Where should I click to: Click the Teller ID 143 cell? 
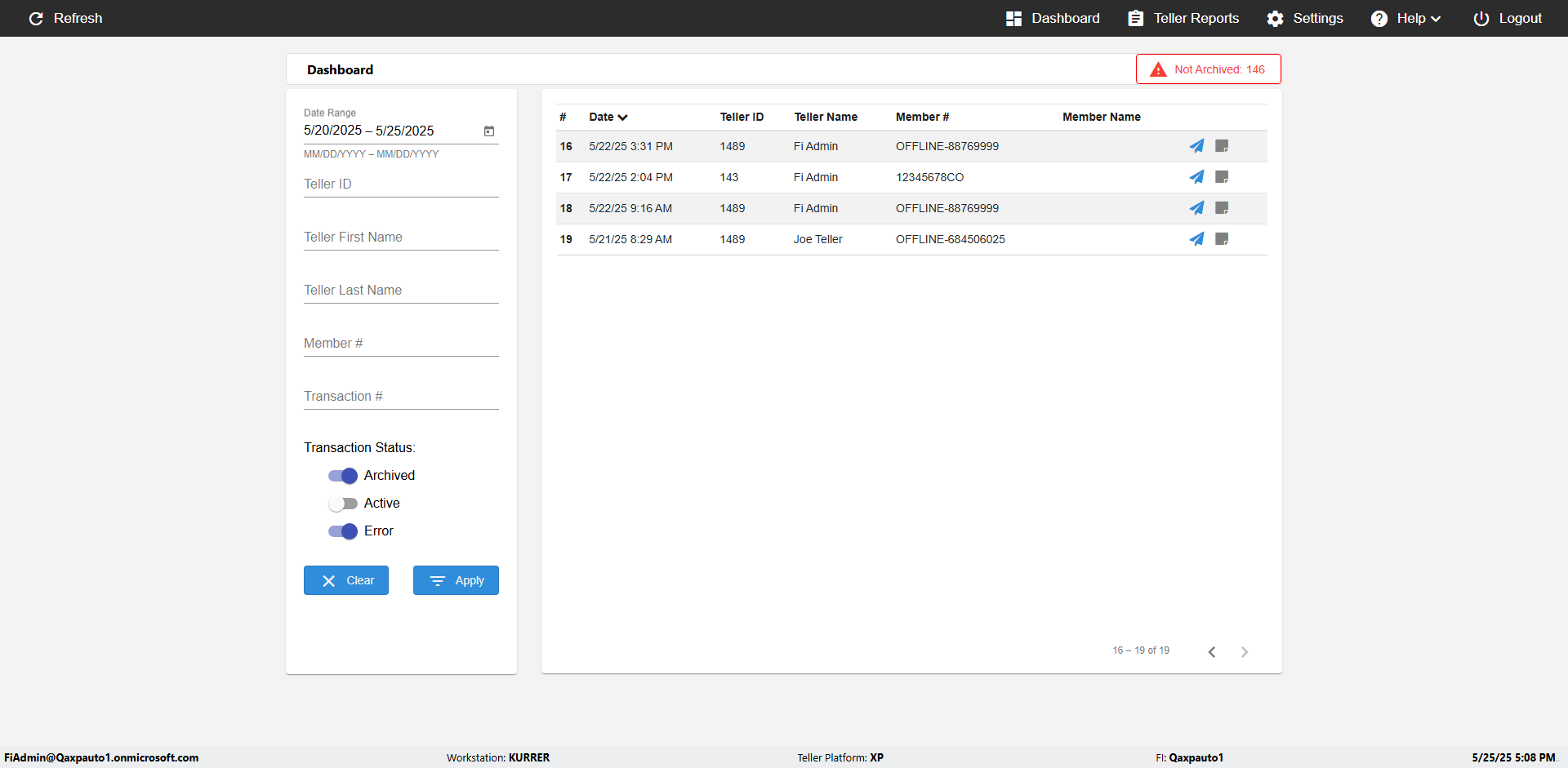[x=729, y=177]
